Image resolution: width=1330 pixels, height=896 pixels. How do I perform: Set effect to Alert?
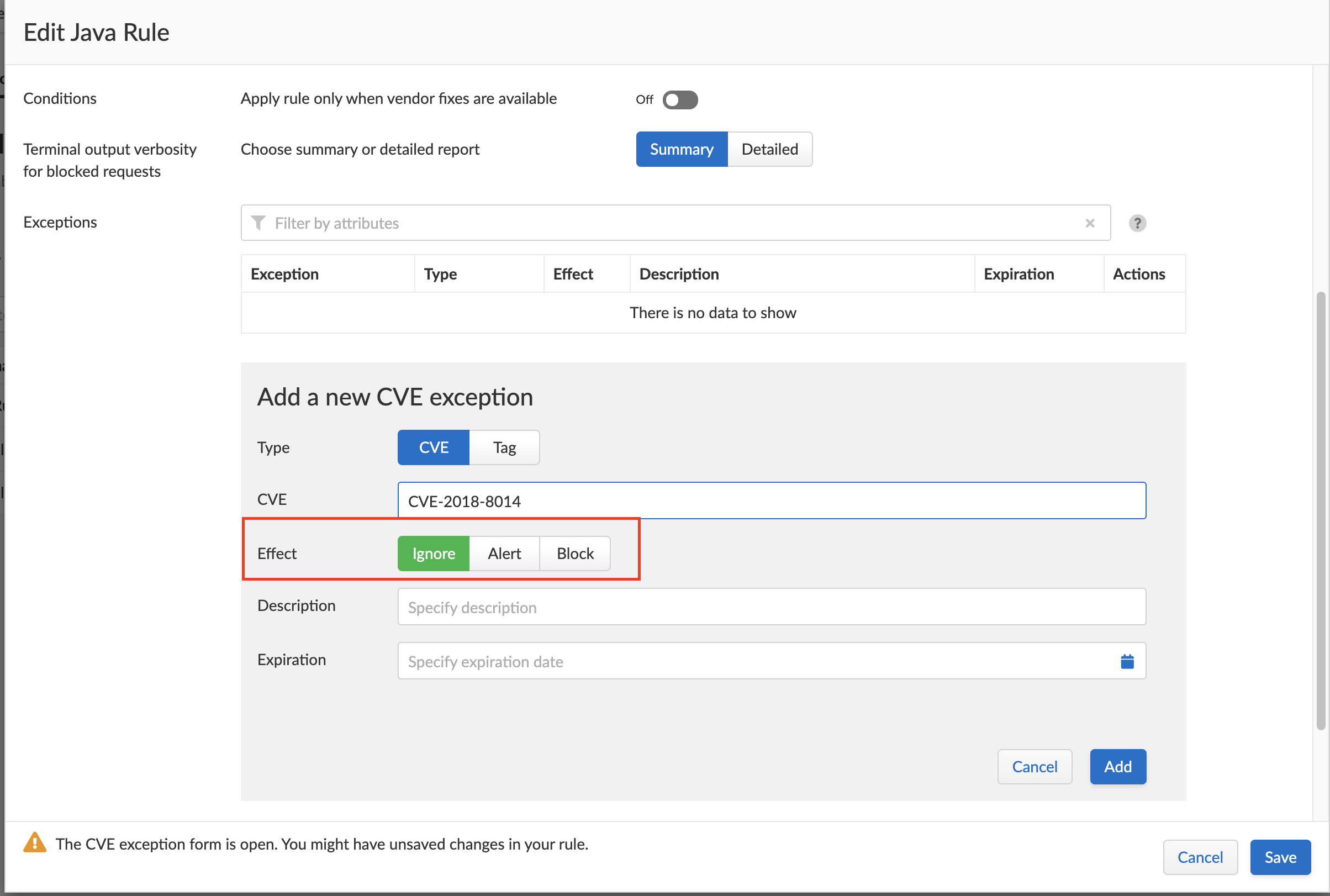point(504,553)
